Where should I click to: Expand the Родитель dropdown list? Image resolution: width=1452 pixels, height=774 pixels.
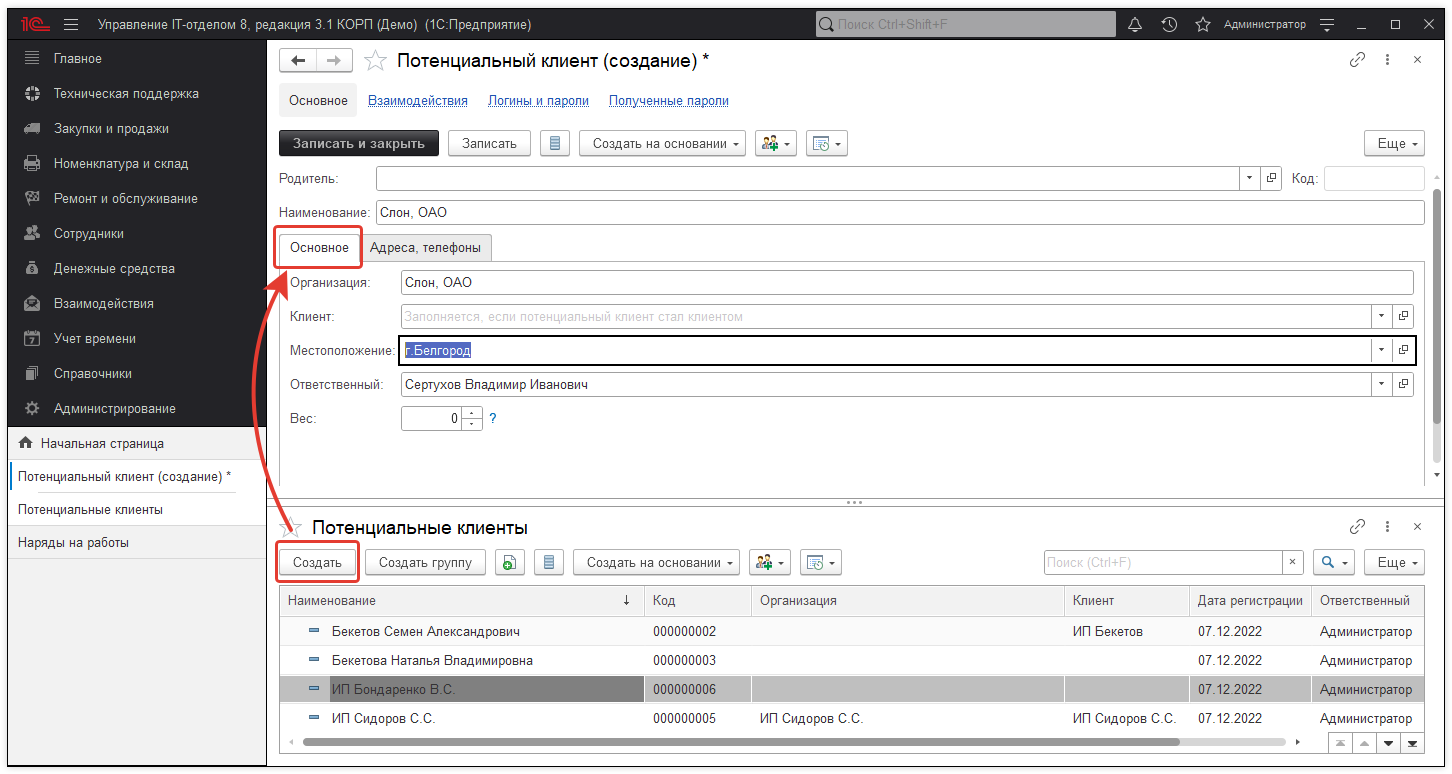1250,179
